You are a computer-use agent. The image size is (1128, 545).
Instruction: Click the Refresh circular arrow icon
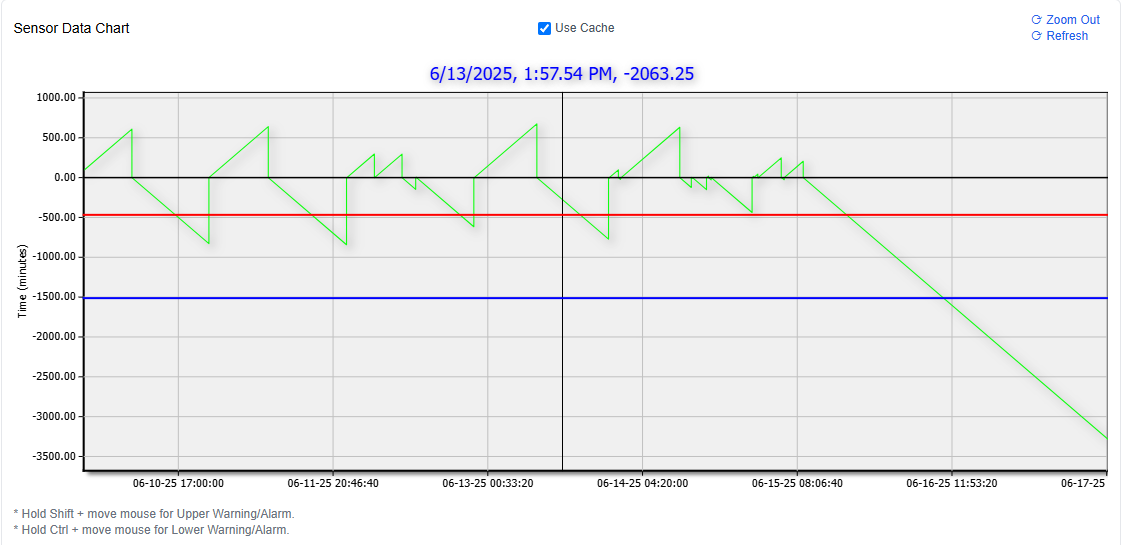(x=1036, y=36)
